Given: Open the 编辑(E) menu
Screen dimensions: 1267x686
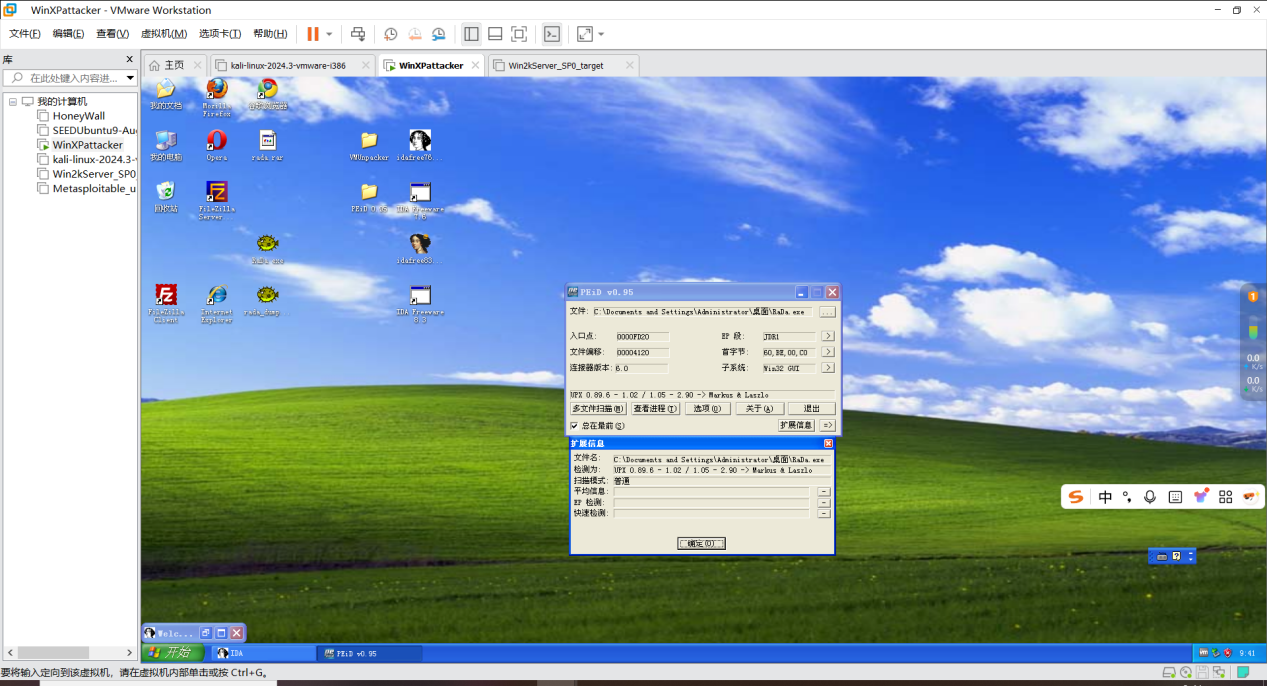Looking at the screenshot, I should [69, 34].
